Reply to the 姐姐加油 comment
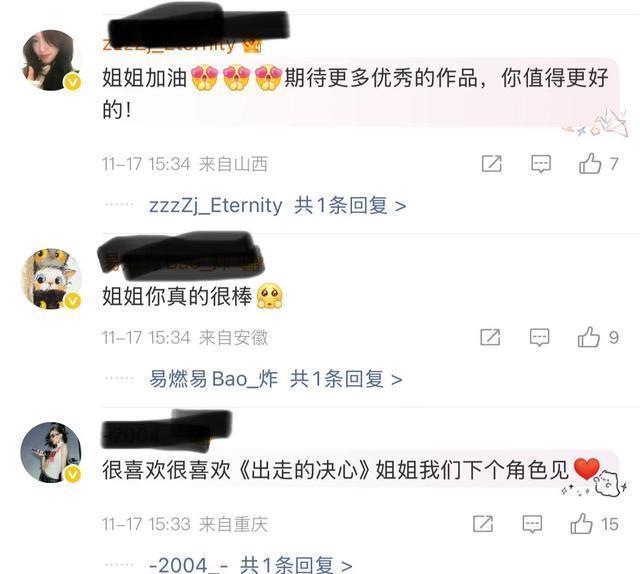This screenshot has height=574, width=640. coord(541,164)
